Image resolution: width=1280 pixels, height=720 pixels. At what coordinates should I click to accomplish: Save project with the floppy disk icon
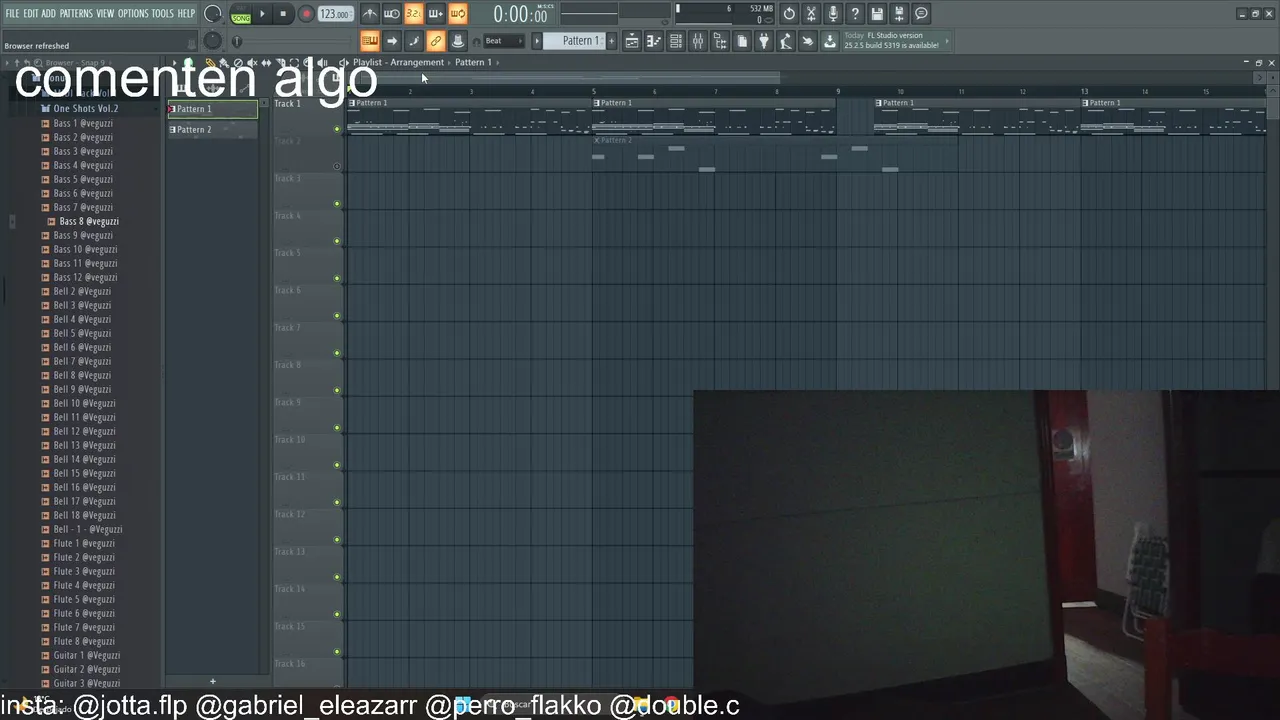(x=877, y=14)
